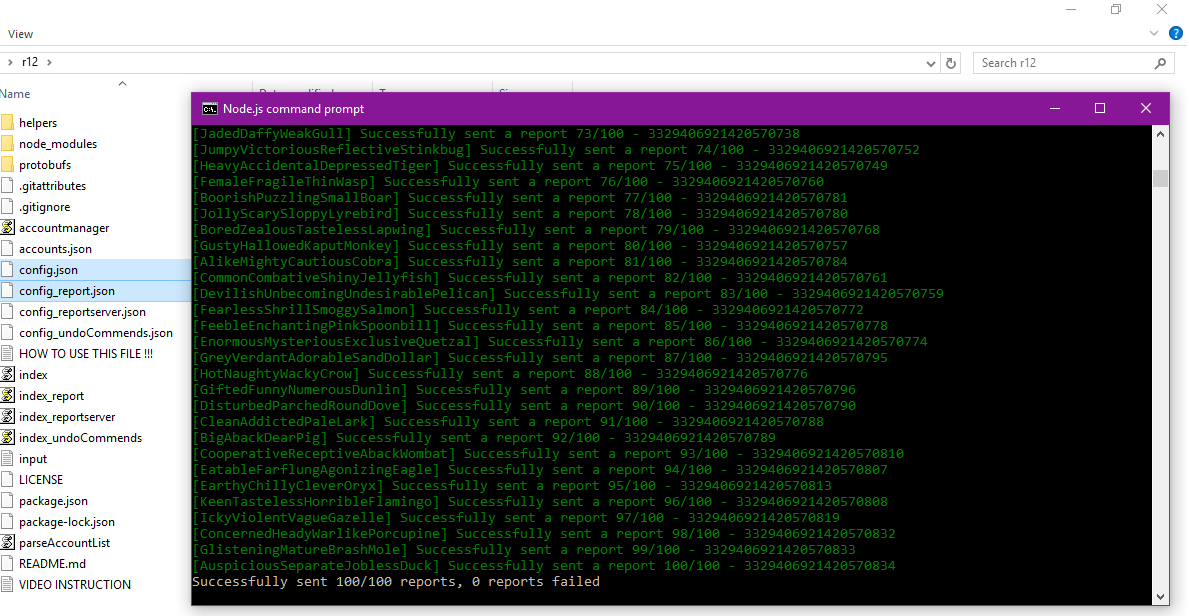Select the index_undoCommends script icon
The width and height of the screenshot is (1189, 616).
(x=8, y=438)
